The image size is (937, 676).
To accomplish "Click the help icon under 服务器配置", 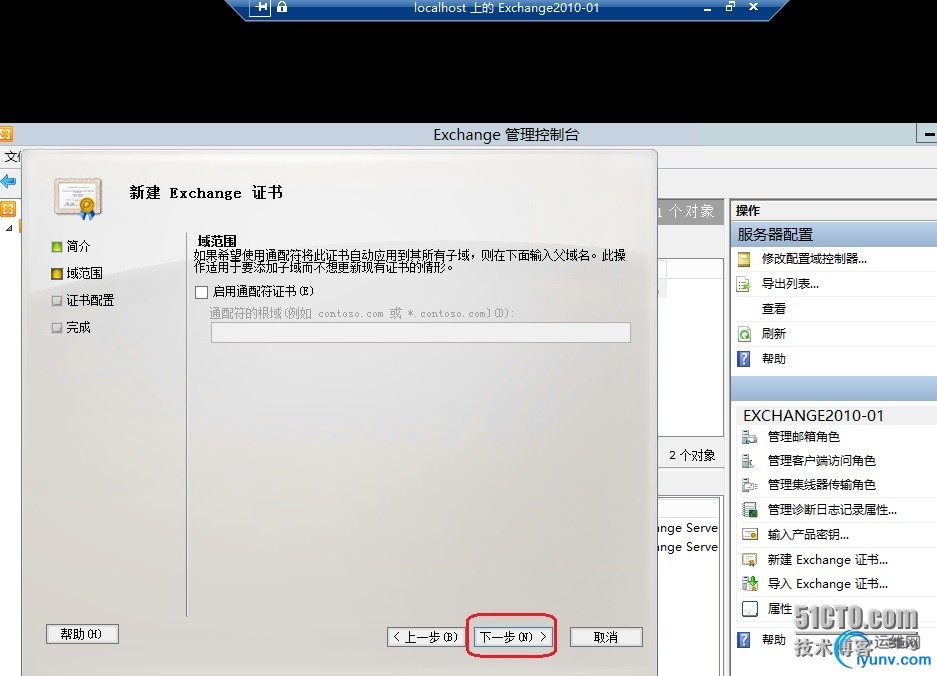I will click(x=744, y=359).
